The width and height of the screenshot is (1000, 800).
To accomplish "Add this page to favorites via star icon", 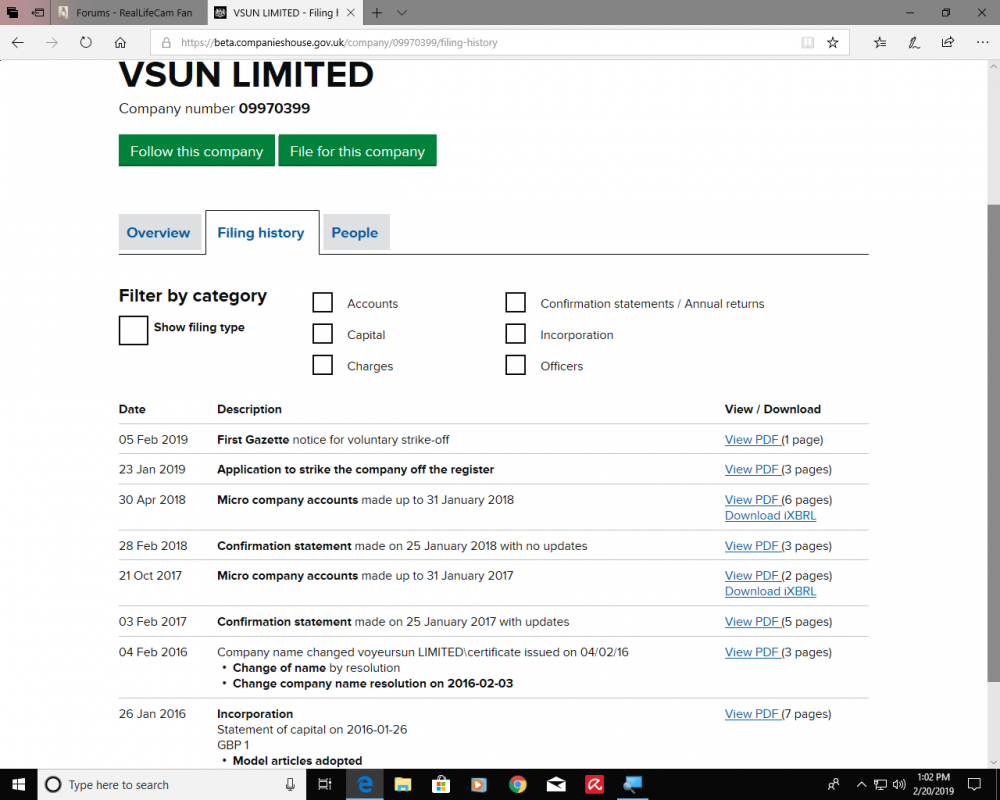I will click(x=836, y=42).
